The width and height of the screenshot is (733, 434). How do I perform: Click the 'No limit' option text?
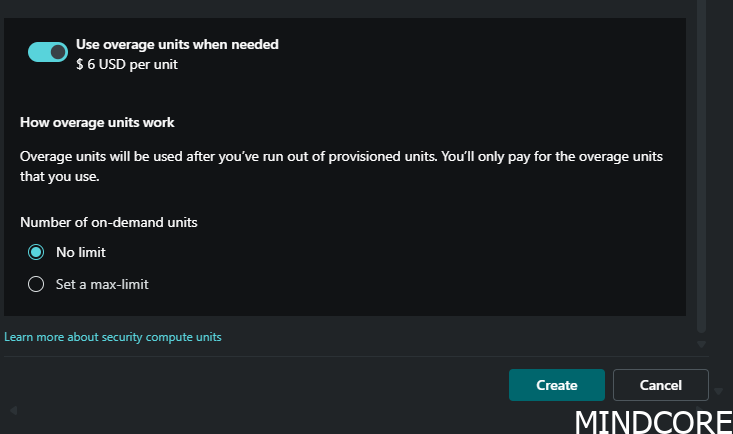[81, 252]
